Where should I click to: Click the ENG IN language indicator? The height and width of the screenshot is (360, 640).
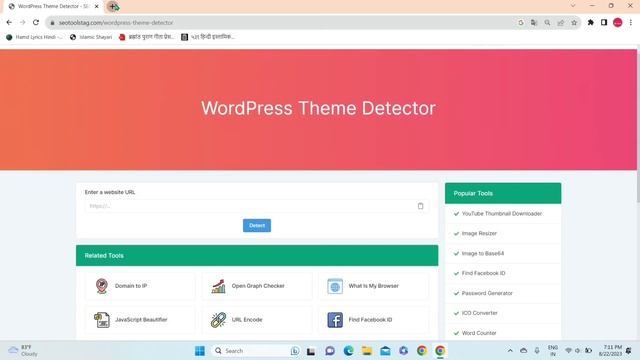(x=553, y=351)
